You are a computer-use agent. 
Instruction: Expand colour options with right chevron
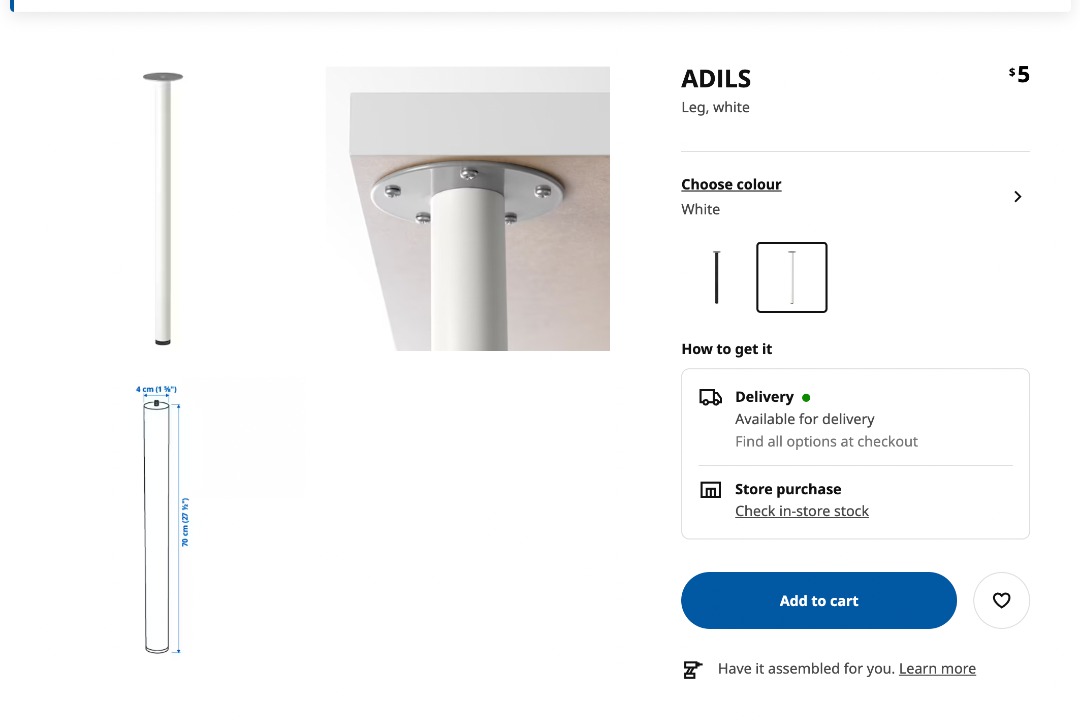coord(1017,197)
